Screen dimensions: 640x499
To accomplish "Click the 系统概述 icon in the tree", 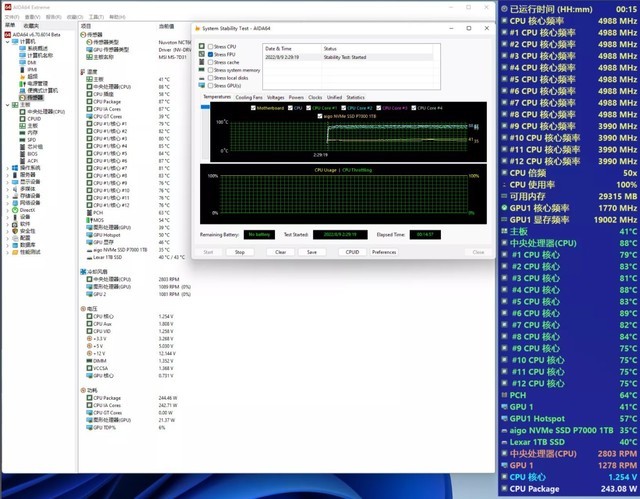I will click(22, 49).
